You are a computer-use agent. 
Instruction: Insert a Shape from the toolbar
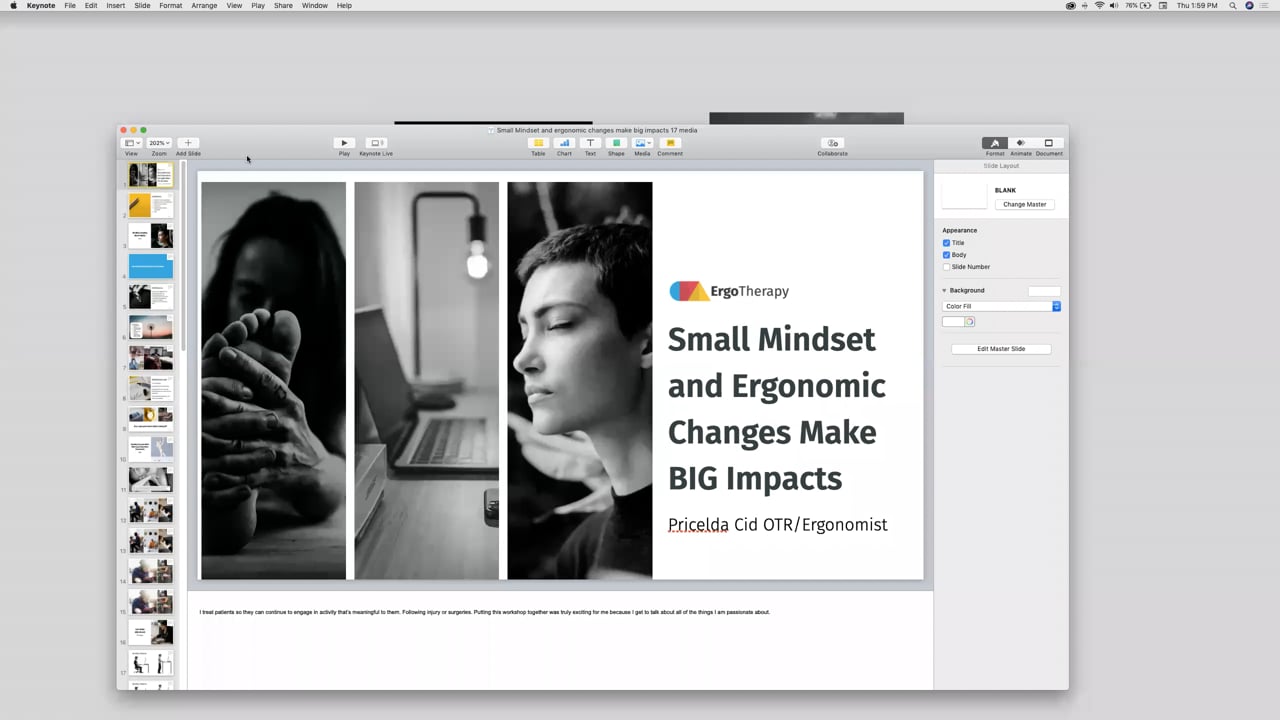point(616,143)
